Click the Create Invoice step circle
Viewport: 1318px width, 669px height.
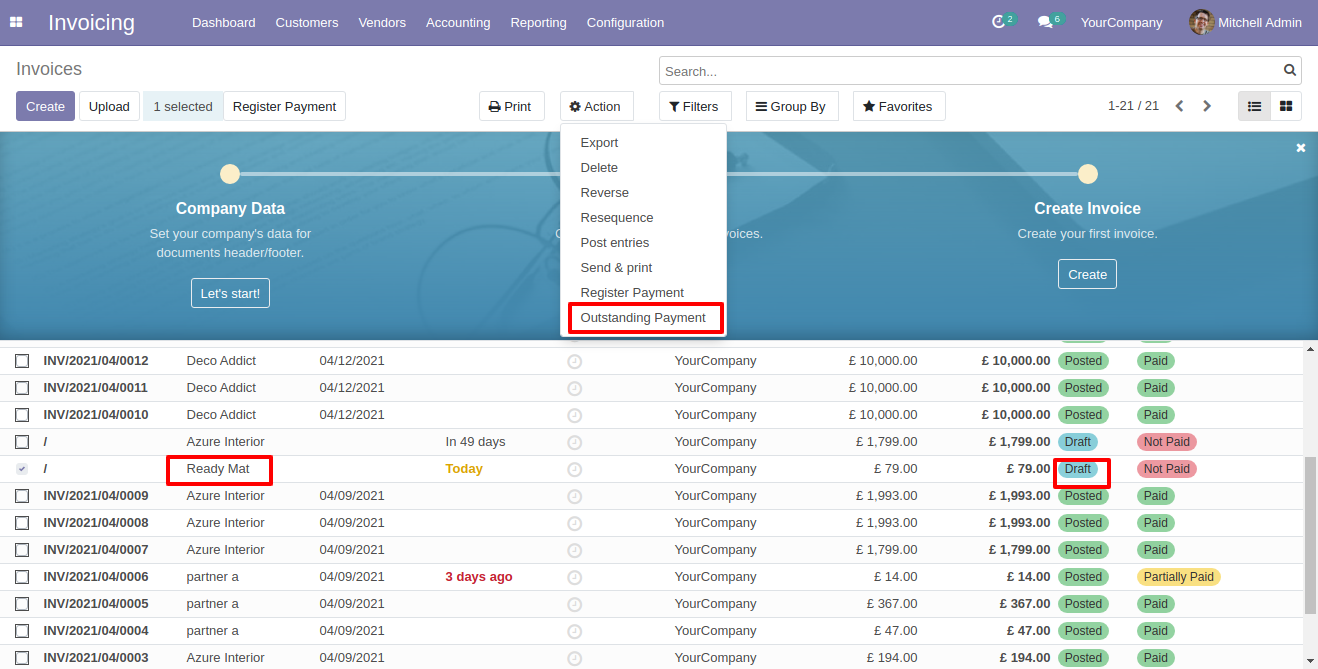(1088, 174)
